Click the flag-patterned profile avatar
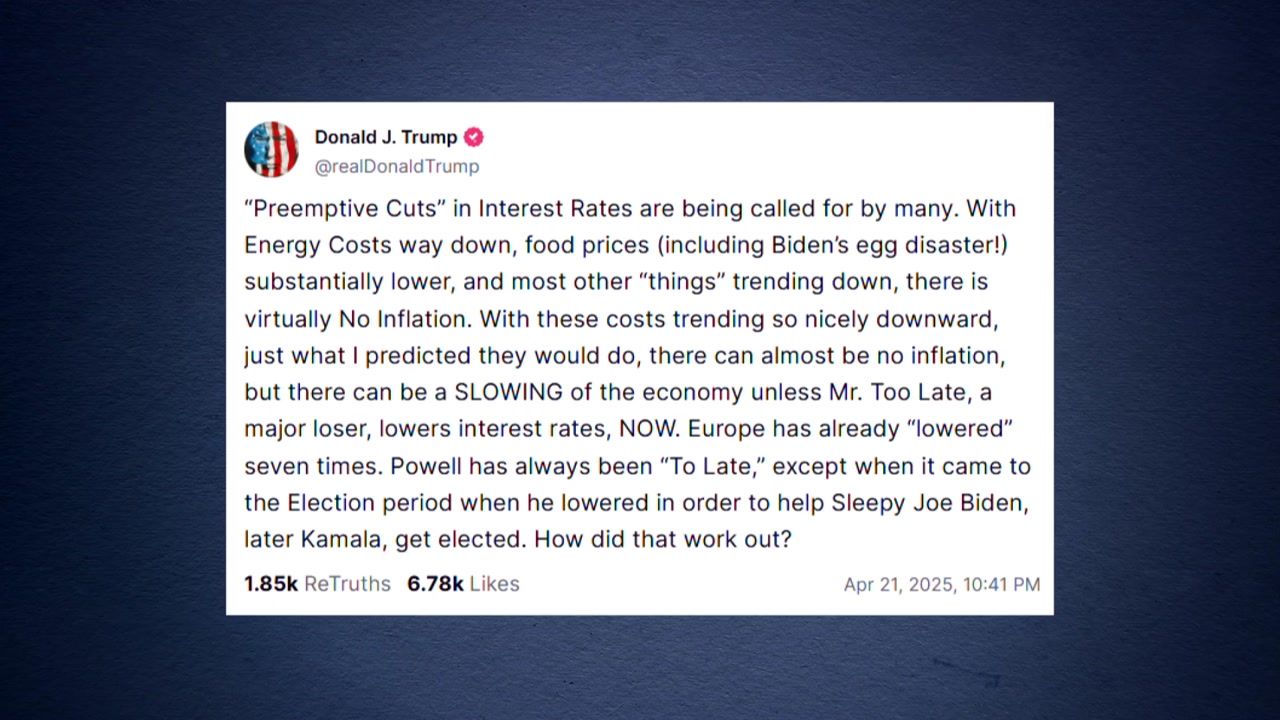The width and height of the screenshot is (1280, 720). coord(271,150)
